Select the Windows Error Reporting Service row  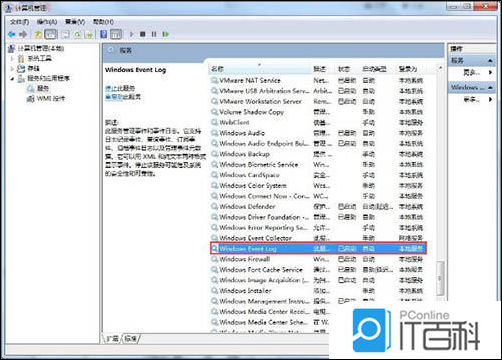[318, 228]
